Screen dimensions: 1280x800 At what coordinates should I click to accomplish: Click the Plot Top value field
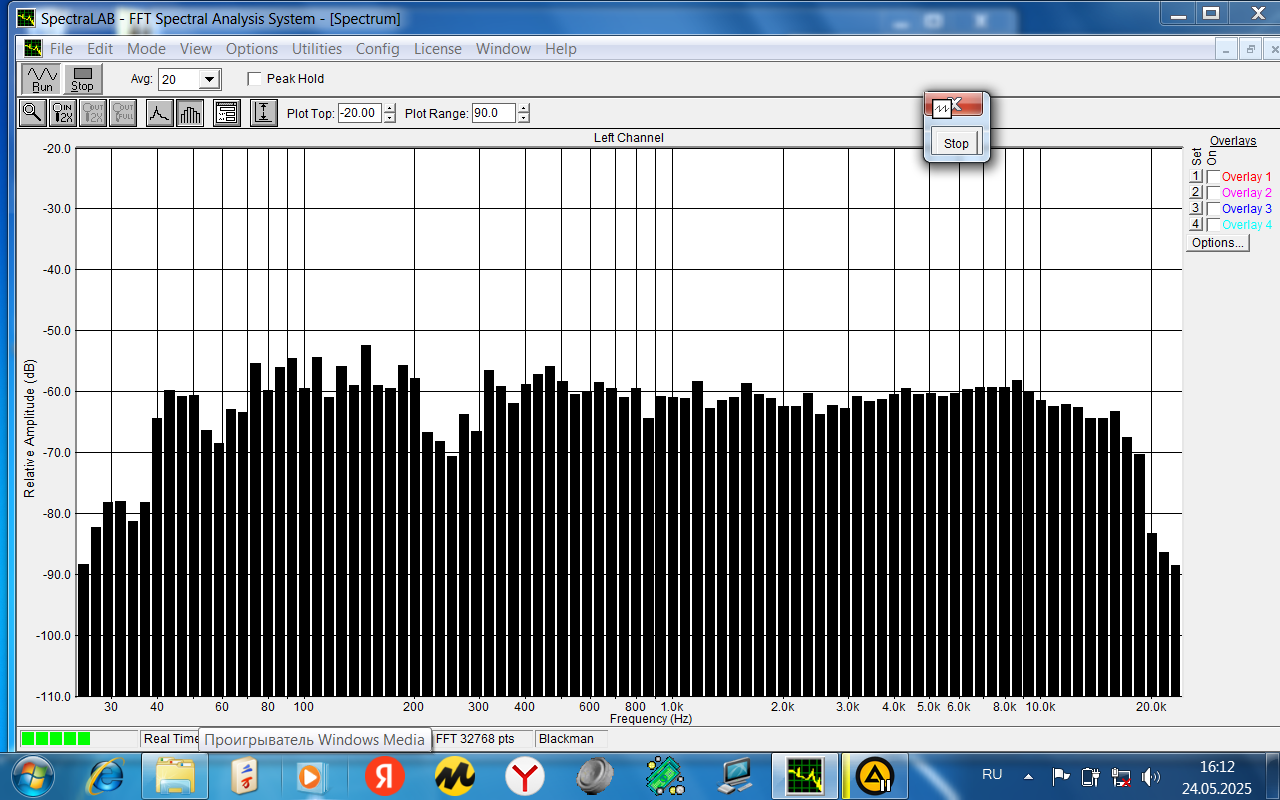360,113
